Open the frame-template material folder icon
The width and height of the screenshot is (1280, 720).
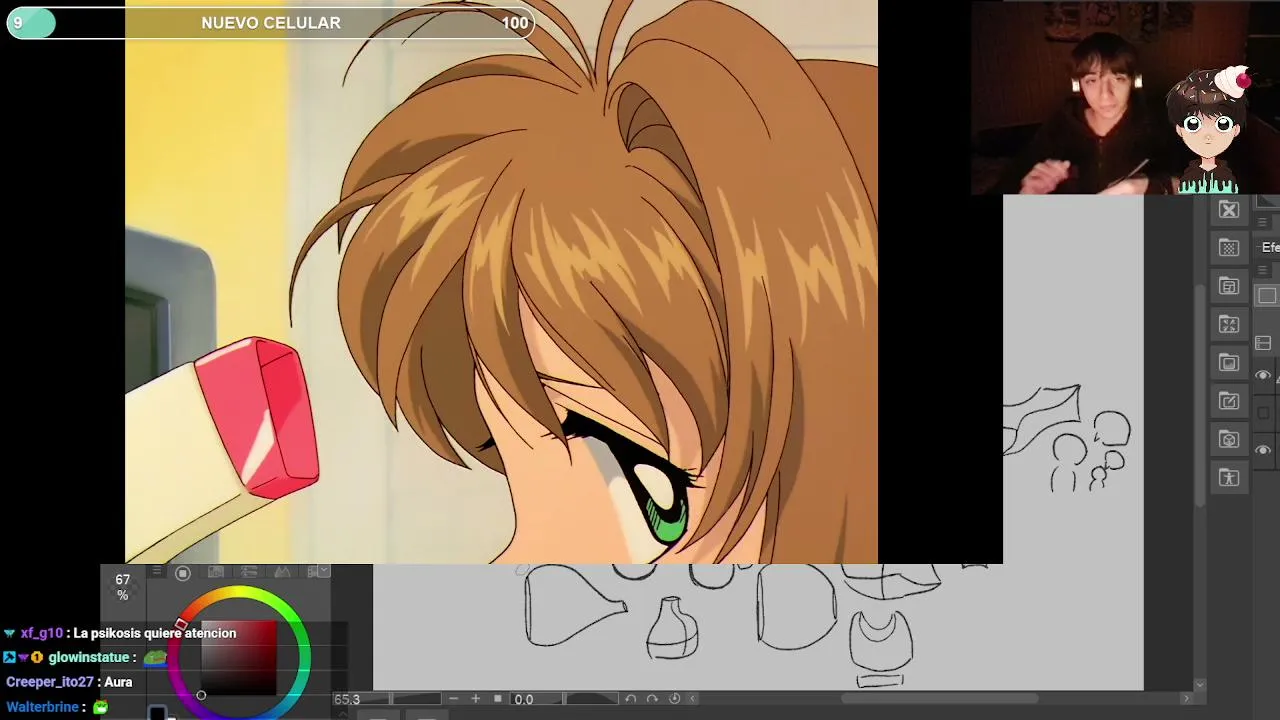(1229, 286)
